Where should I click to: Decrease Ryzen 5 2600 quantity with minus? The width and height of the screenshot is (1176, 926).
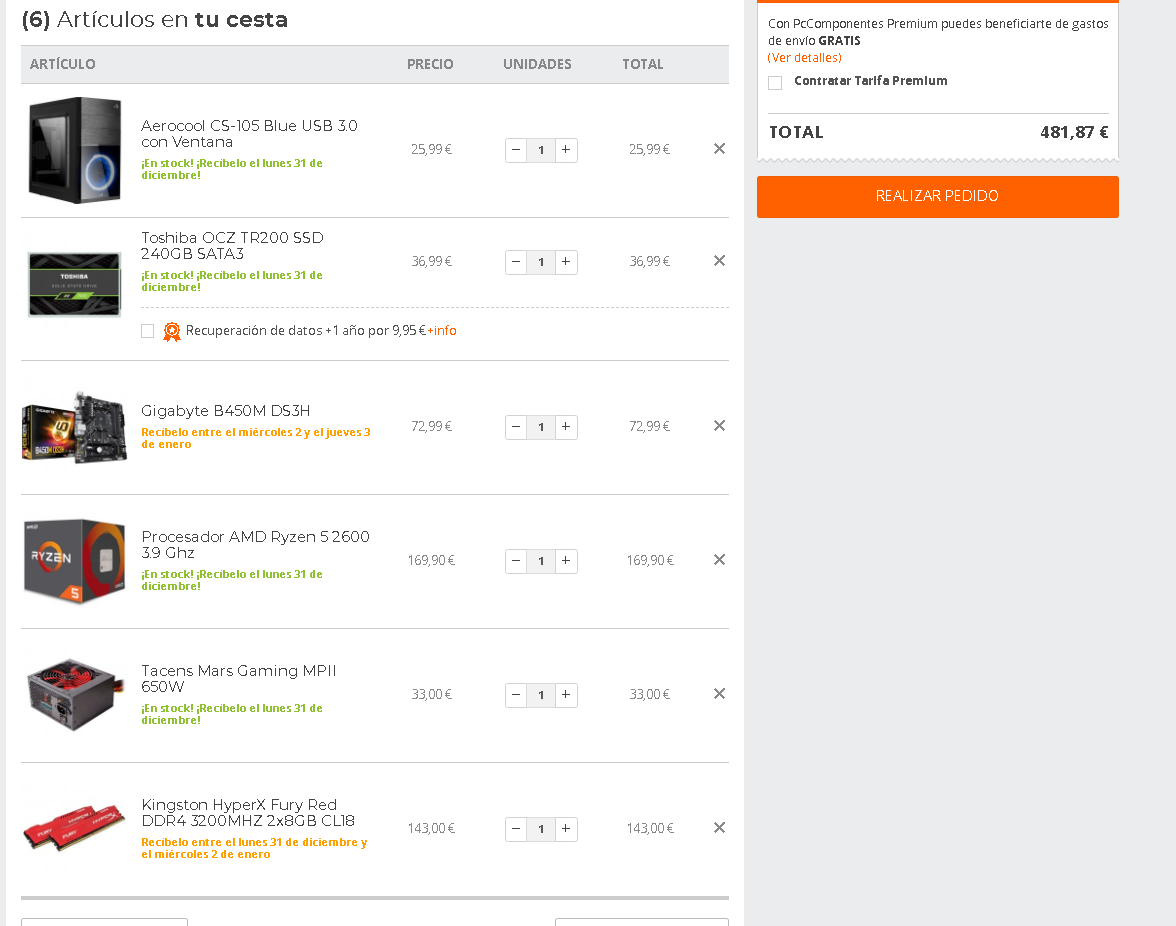(516, 561)
